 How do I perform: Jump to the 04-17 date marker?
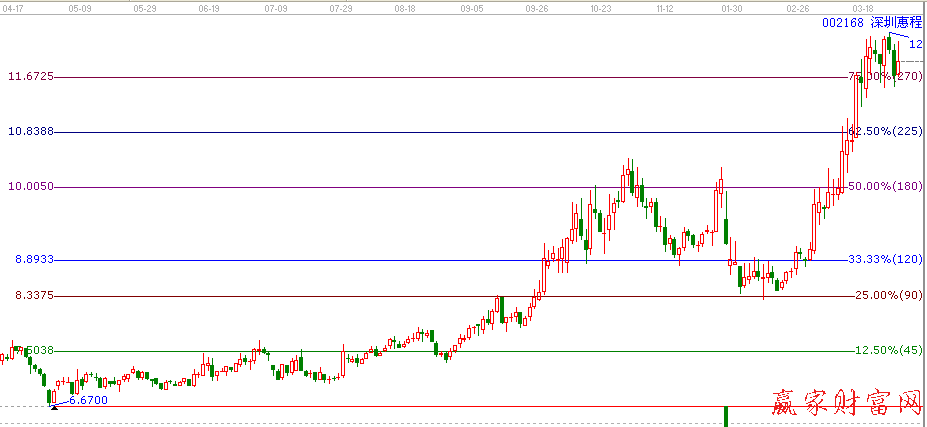coord(13,7)
